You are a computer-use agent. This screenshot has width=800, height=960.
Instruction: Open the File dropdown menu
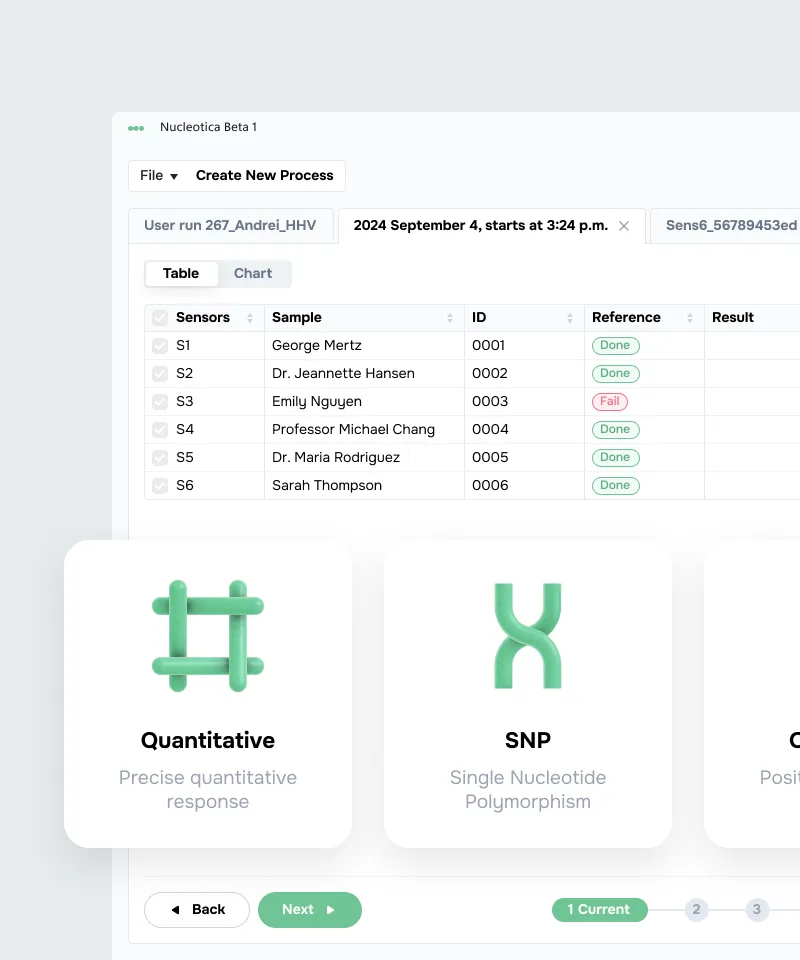[x=159, y=176]
